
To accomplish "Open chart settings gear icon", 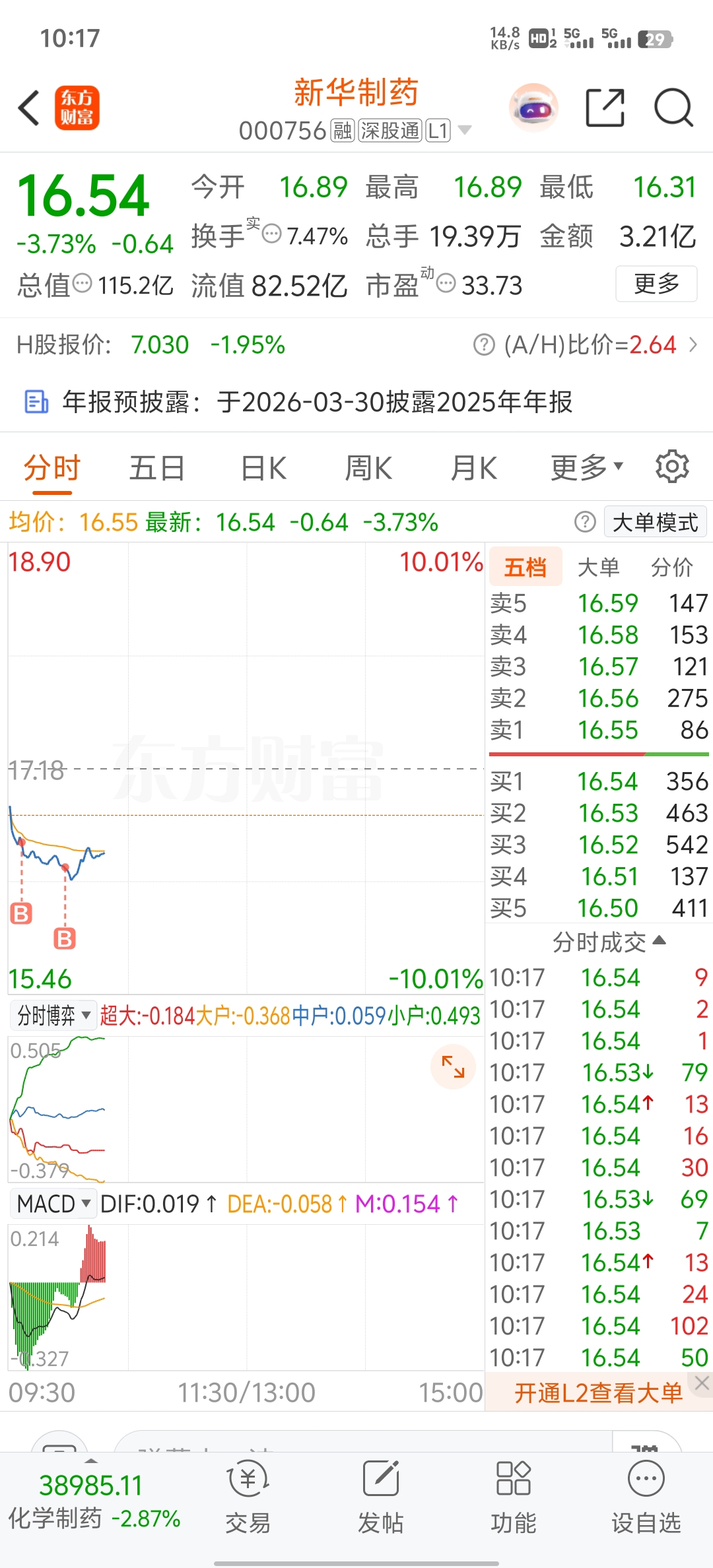I will [672, 467].
